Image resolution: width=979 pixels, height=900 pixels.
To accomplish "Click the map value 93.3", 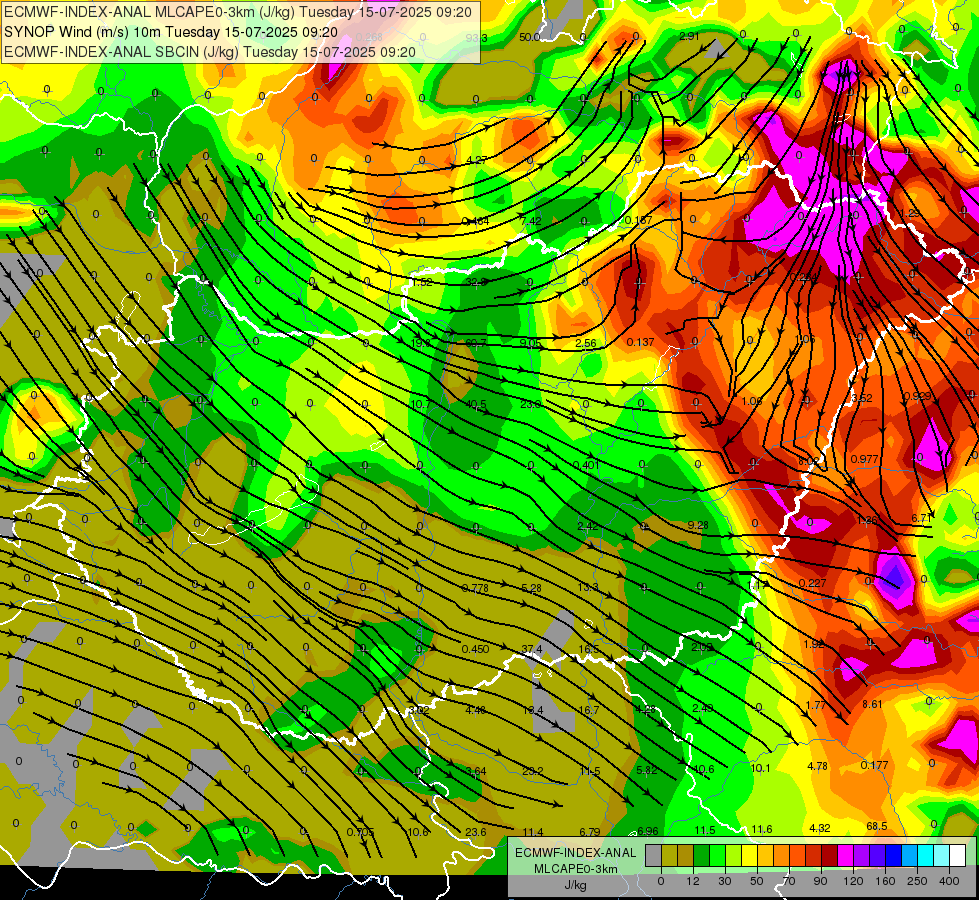I will pos(476,38).
